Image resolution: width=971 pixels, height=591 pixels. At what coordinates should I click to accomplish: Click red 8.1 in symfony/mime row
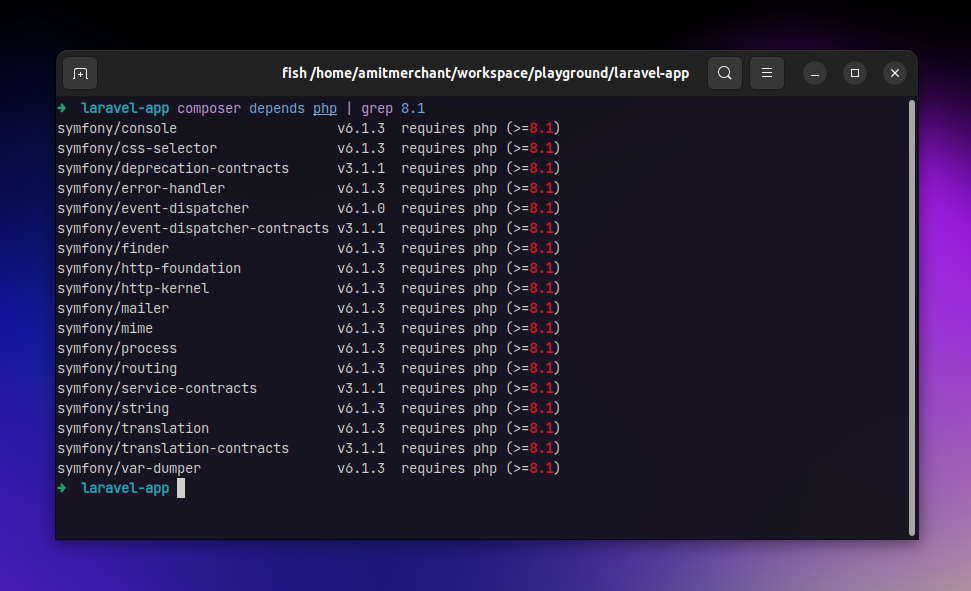point(541,328)
